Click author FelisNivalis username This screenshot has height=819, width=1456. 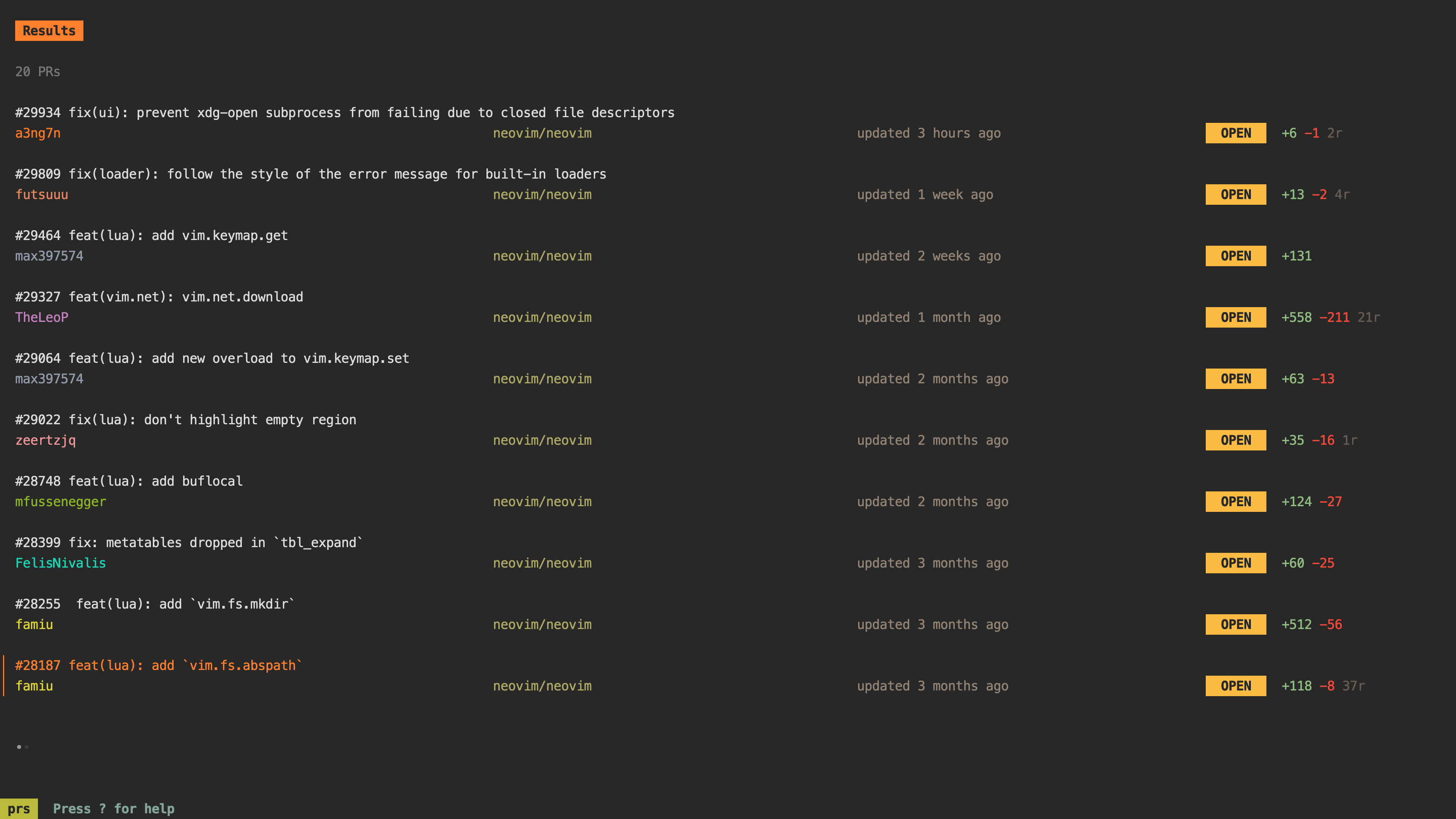coord(61,563)
